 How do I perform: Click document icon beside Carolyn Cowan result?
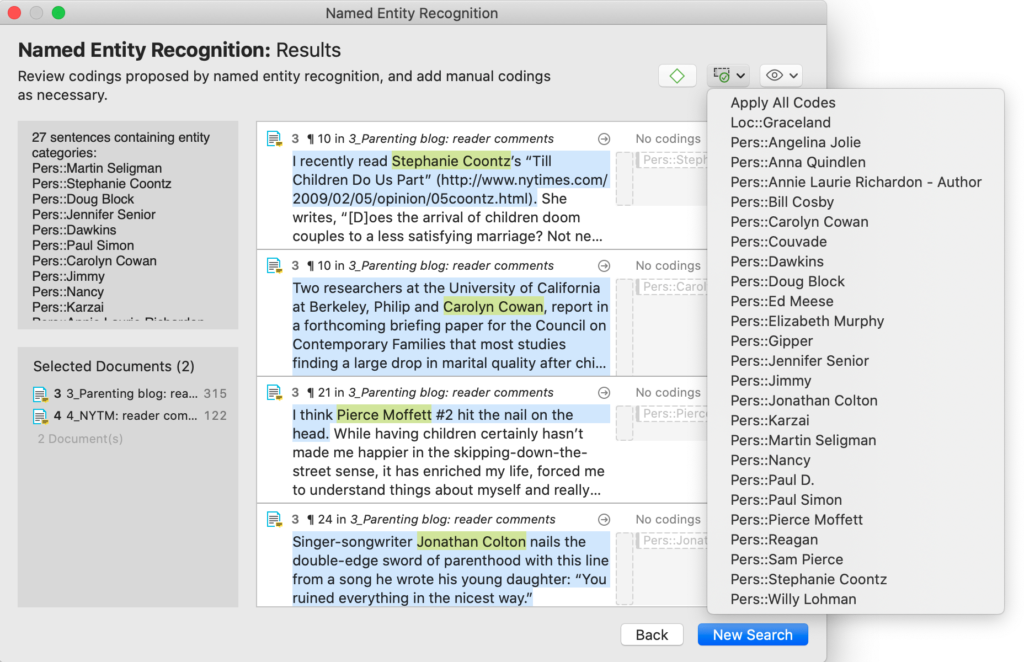coord(274,266)
